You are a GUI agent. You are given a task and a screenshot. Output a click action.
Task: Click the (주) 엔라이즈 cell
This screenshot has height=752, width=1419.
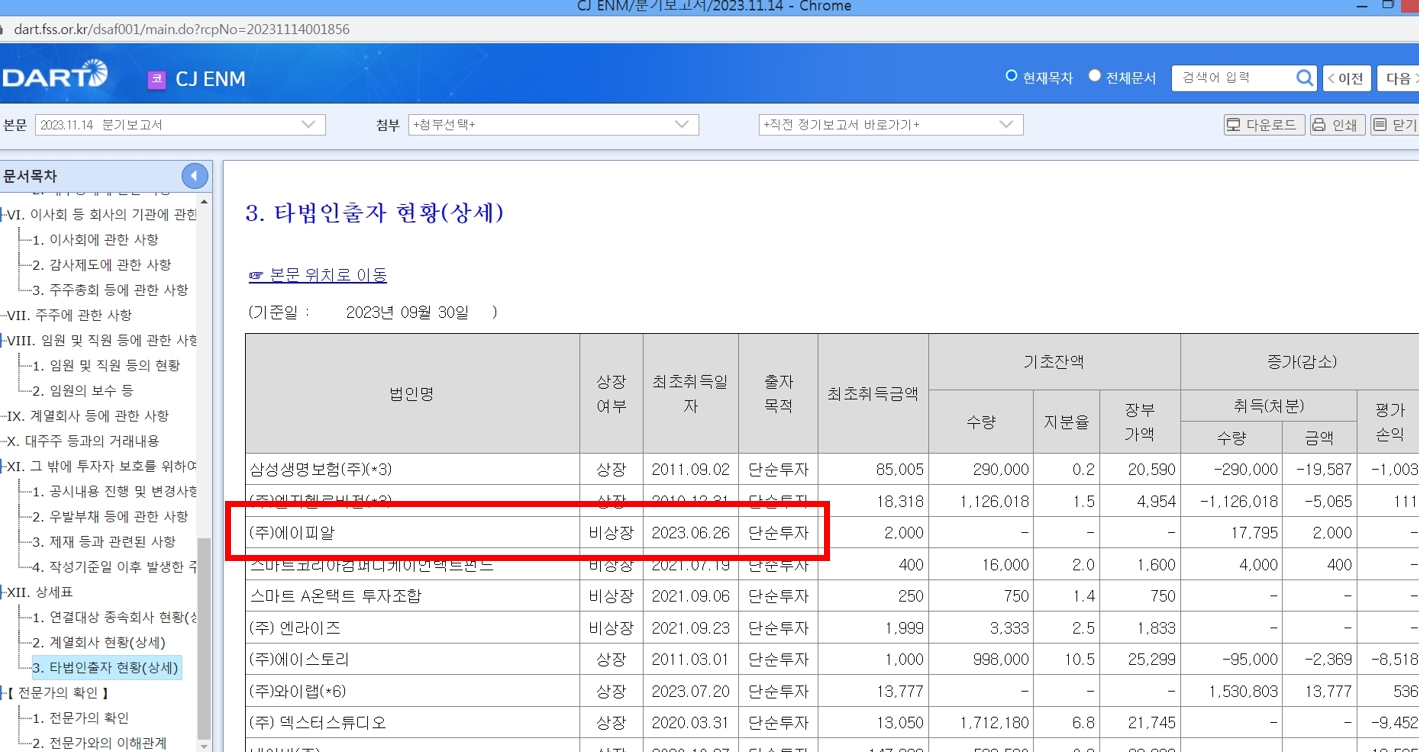click(x=412, y=628)
